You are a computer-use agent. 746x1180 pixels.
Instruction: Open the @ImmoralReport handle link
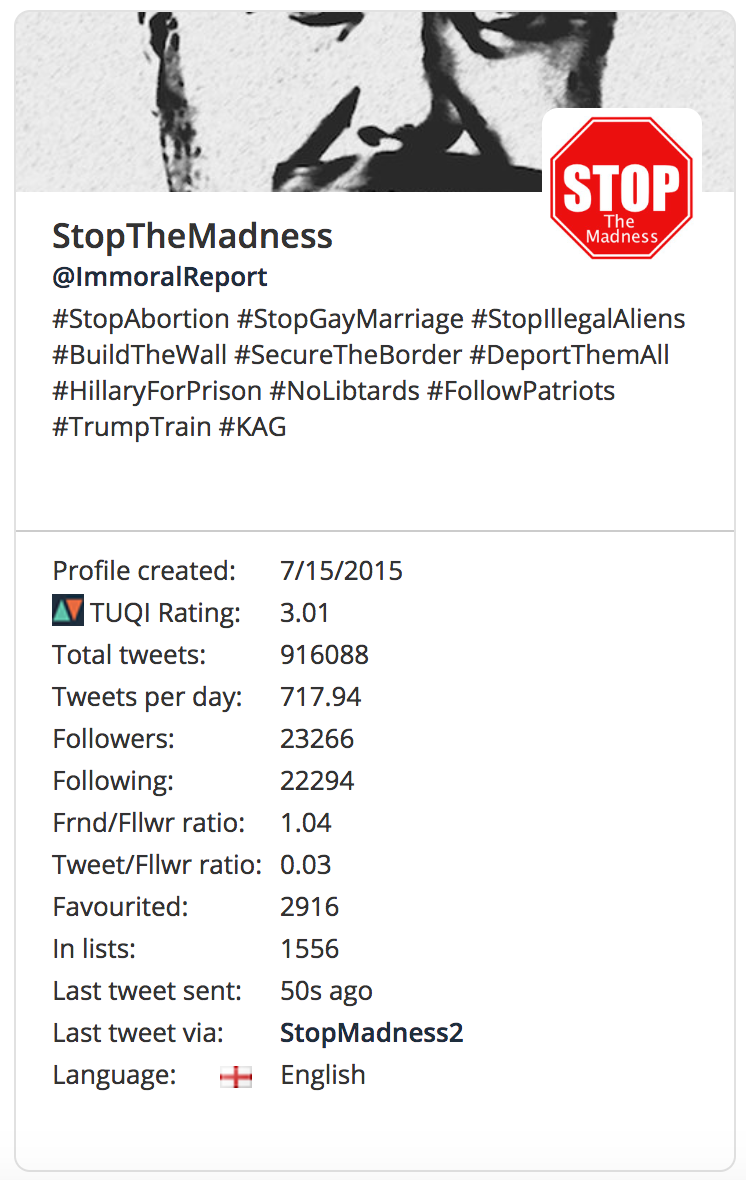click(x=160, y=277)
